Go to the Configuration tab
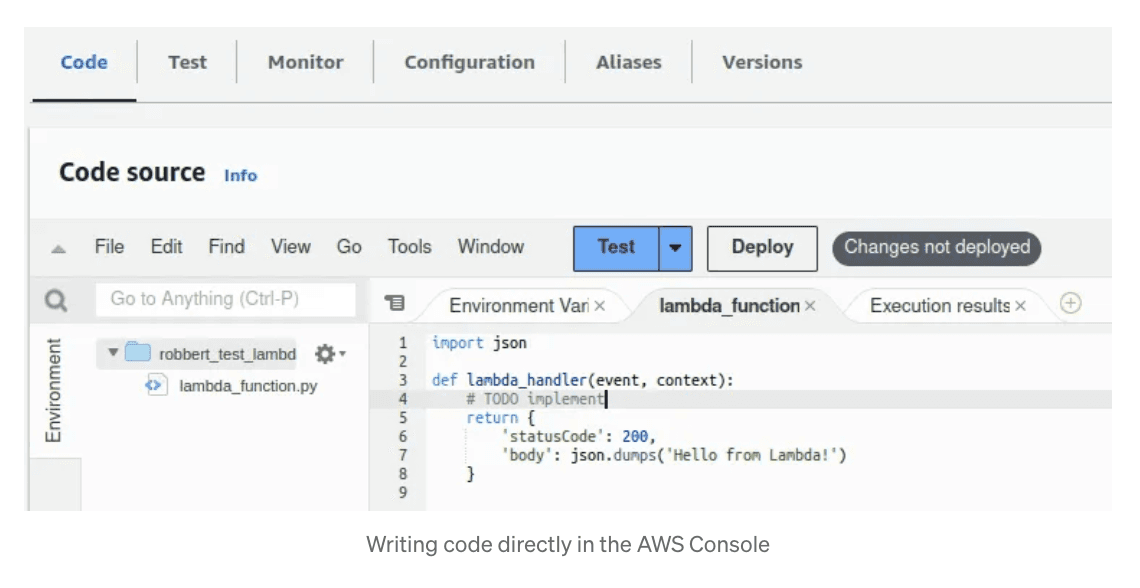Image resolution: width=1140 pixels, height=588 pixels. [470, 63]
